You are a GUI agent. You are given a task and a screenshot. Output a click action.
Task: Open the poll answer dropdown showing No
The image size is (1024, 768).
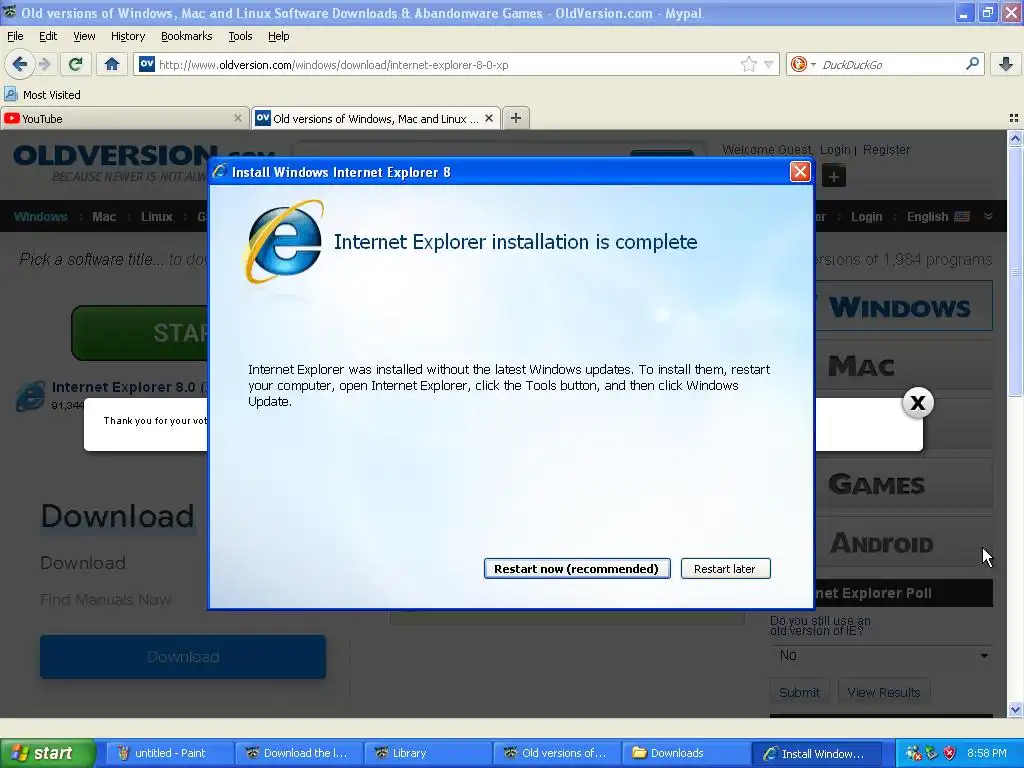882,655
